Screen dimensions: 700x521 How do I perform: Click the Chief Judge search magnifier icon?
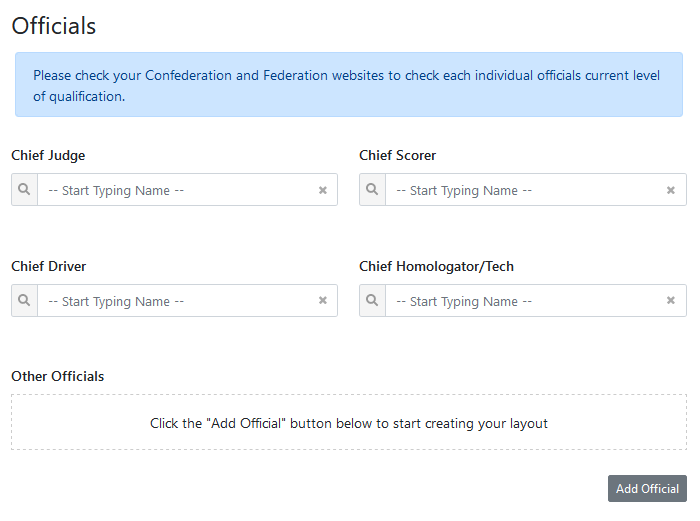pyautogui.click(x=24, y=190)
